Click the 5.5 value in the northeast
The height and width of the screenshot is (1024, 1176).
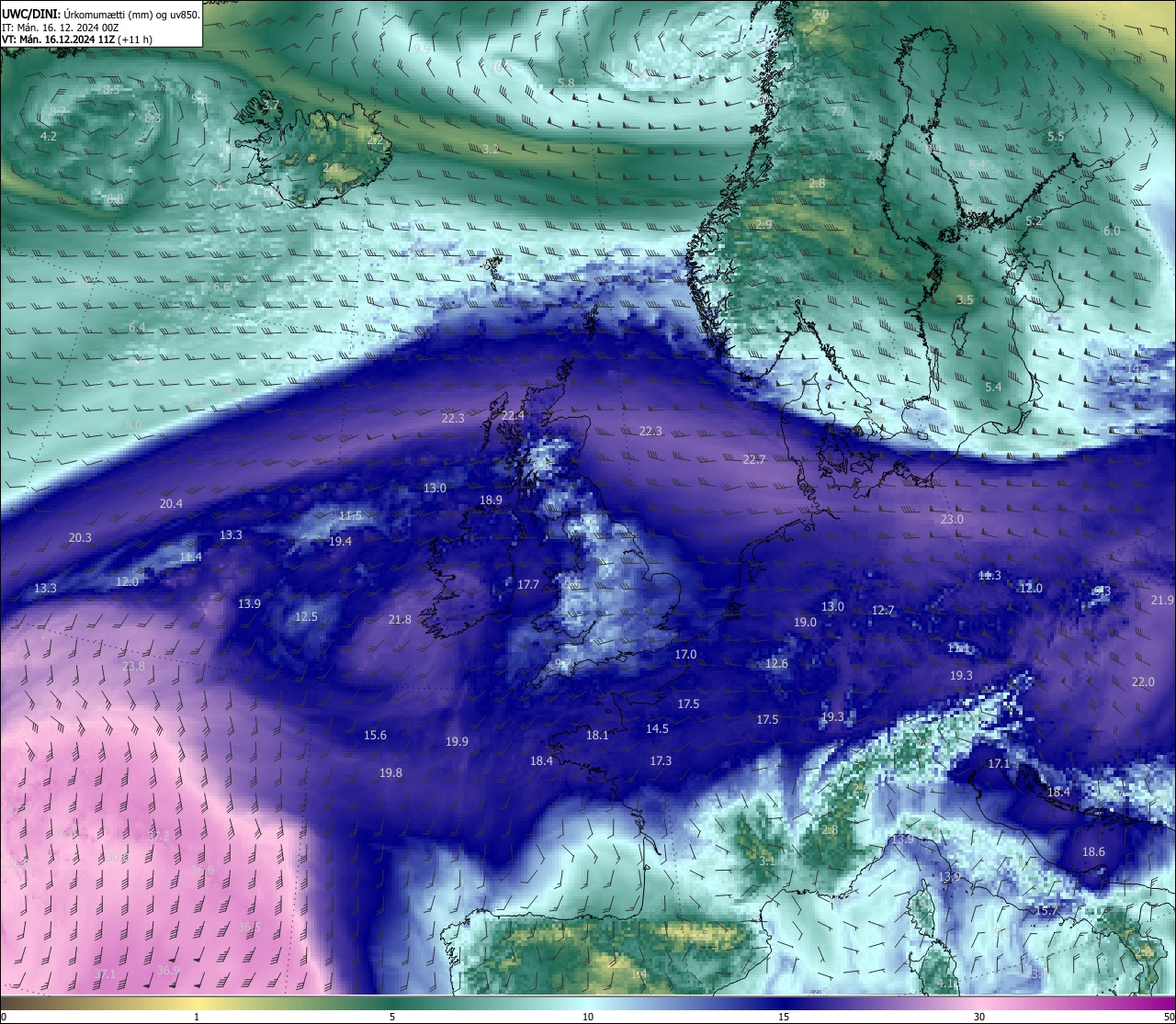coord(1056,136)
